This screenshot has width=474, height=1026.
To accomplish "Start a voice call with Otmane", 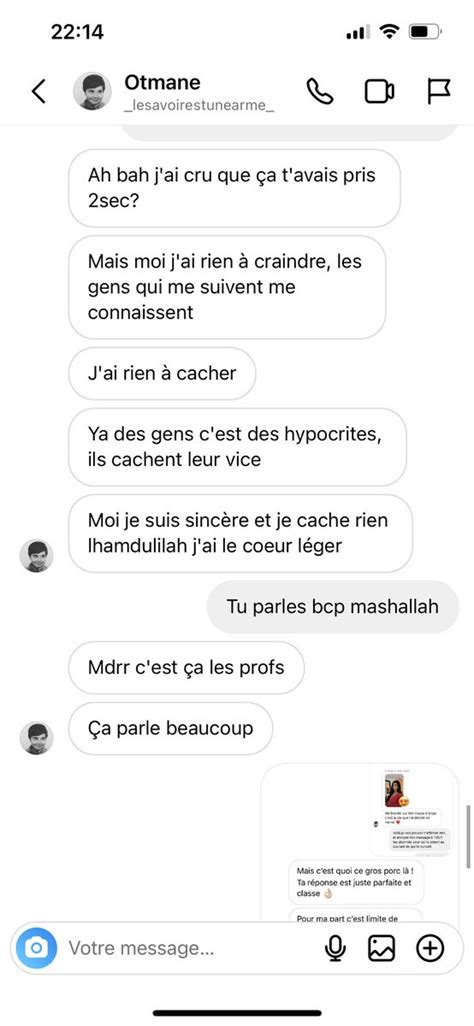I will pyautogui.click(x=320, y=92).
